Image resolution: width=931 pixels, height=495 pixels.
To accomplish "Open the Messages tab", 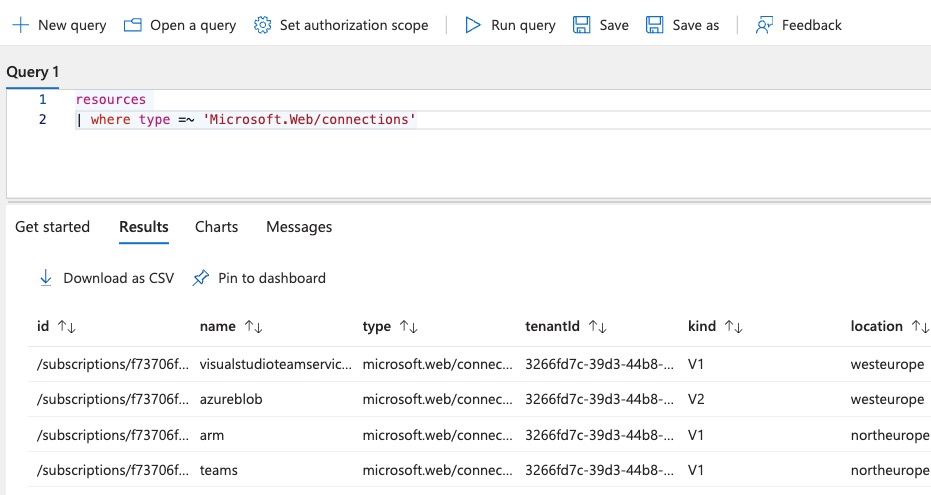I will coord(298,227).
